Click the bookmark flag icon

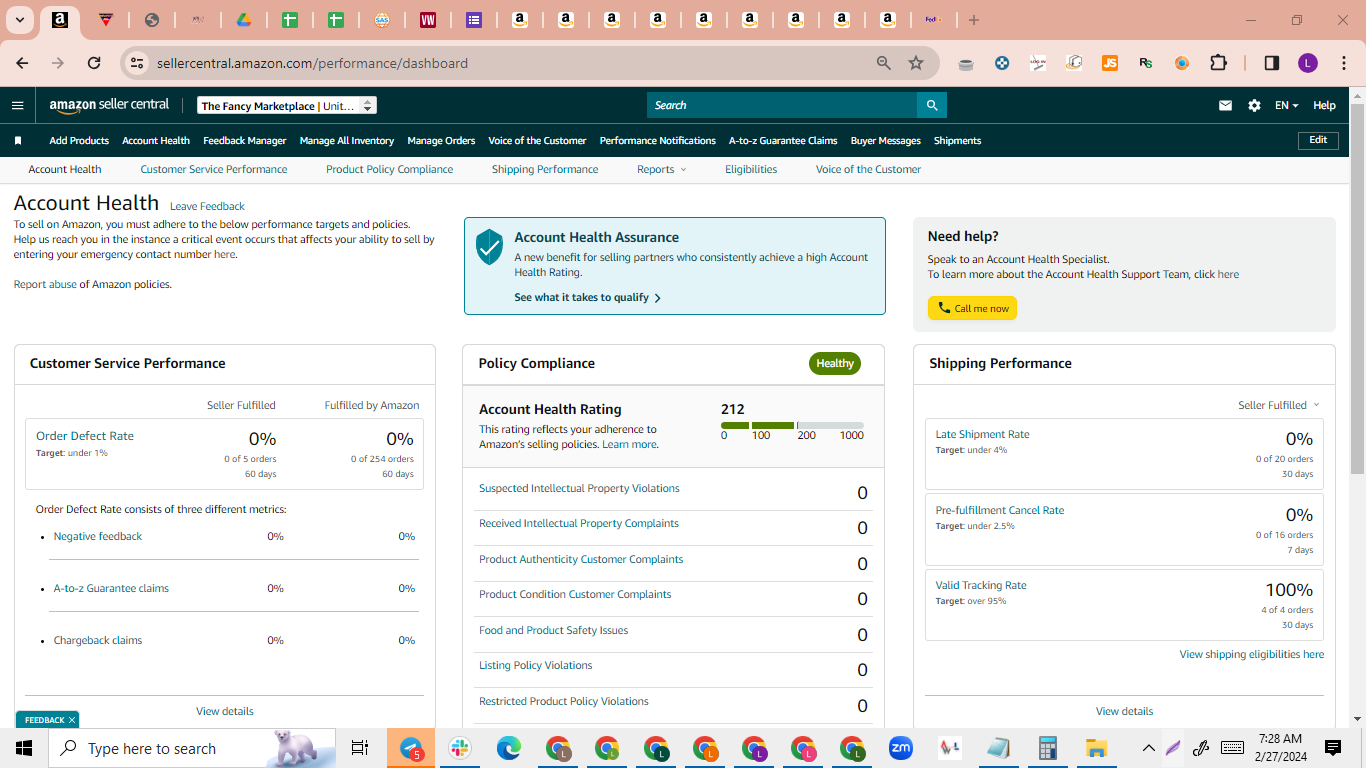pyautogui.click(x=17, y=141)
